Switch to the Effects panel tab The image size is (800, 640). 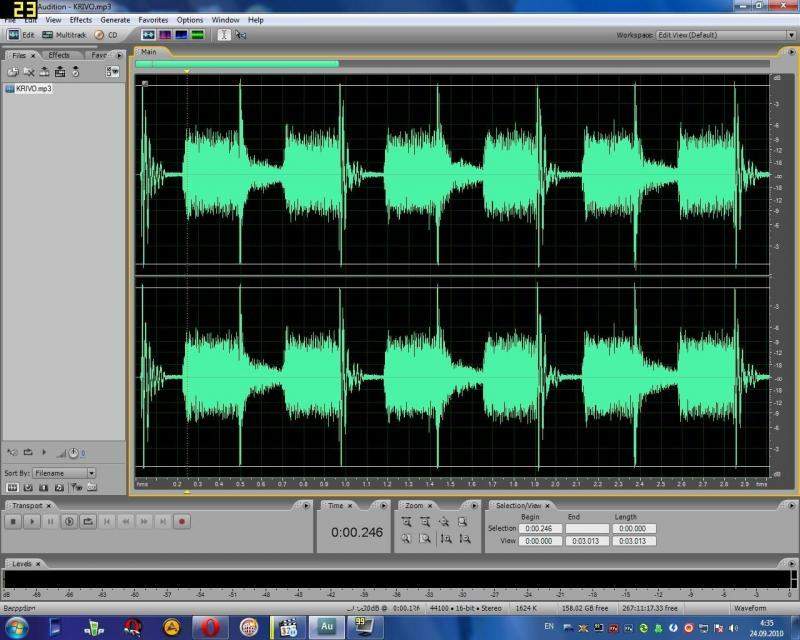tap(59, 55)
